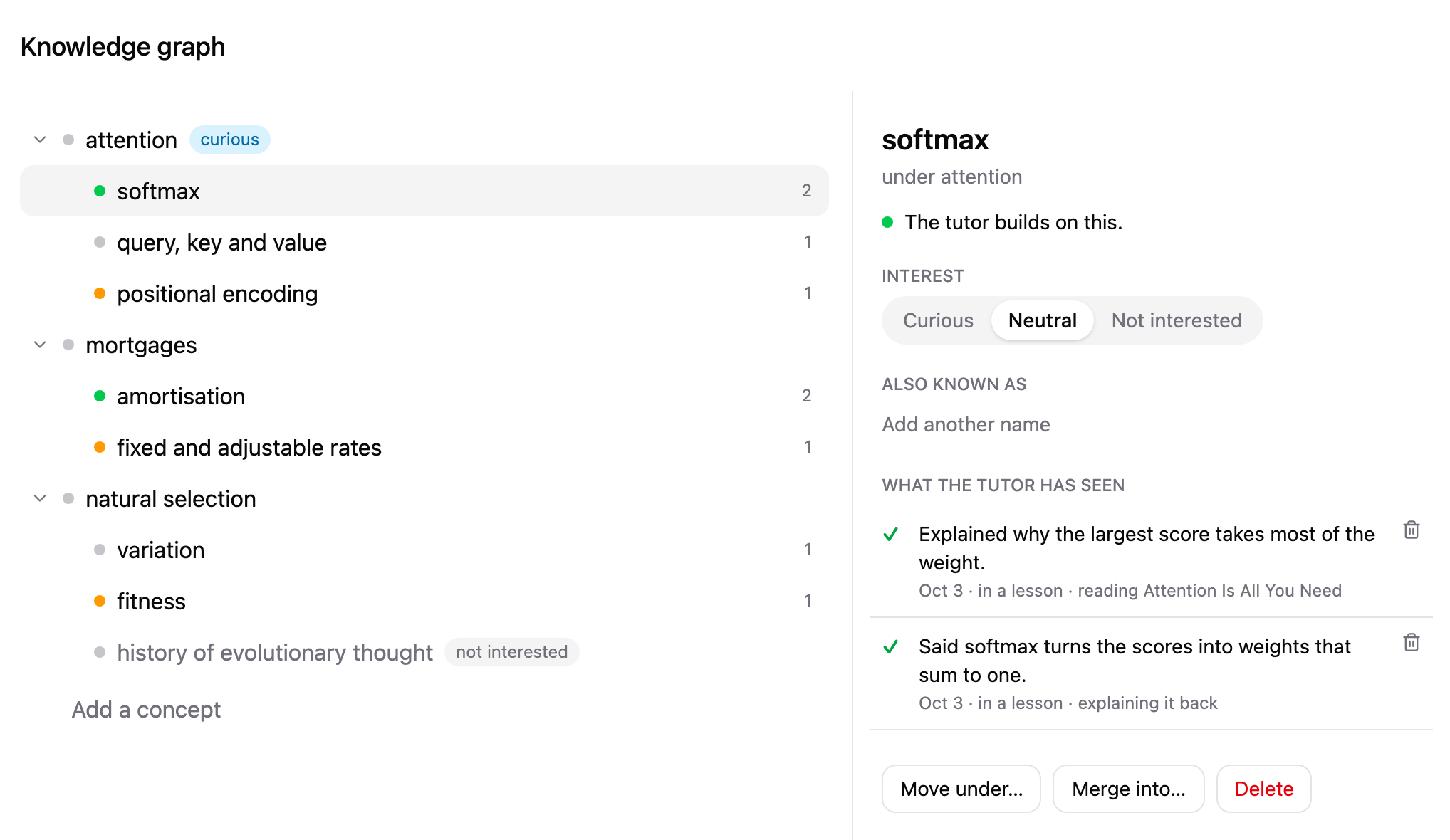Viewport: 1450px width, 840px height.
Task: Collapse the mortgages concept group
Action: coord(40,345)
